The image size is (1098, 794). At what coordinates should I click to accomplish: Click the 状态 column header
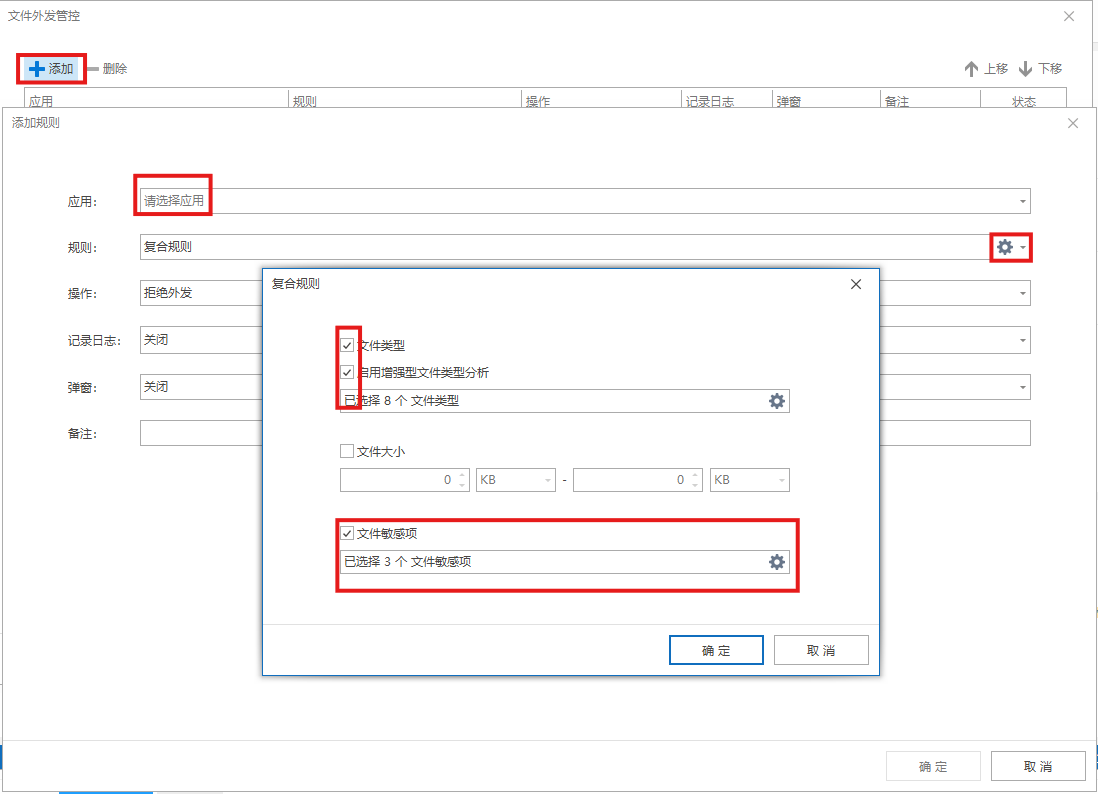coord(1023,101)
